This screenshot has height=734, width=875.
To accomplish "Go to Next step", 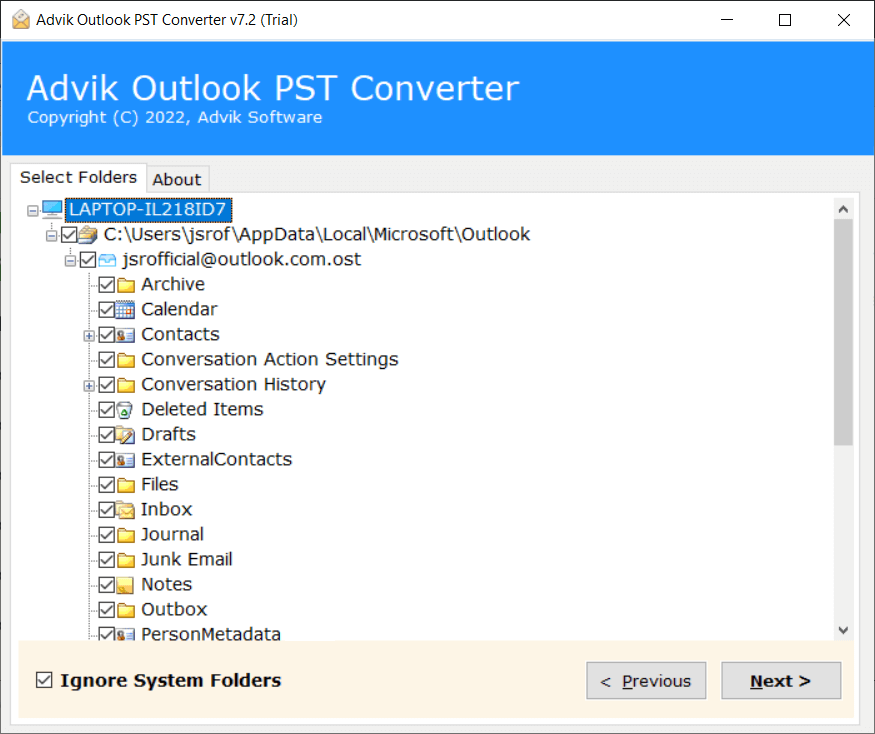I will pos(781,681).
